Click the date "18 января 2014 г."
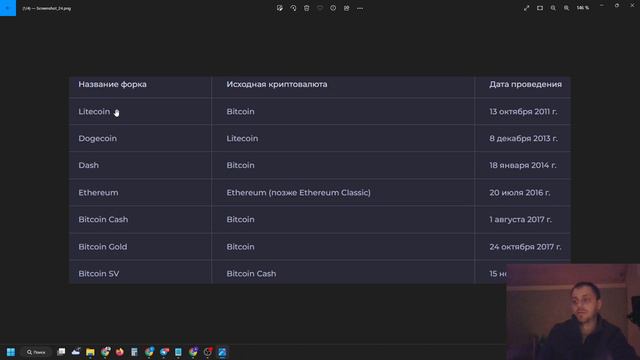 point(523,165)
